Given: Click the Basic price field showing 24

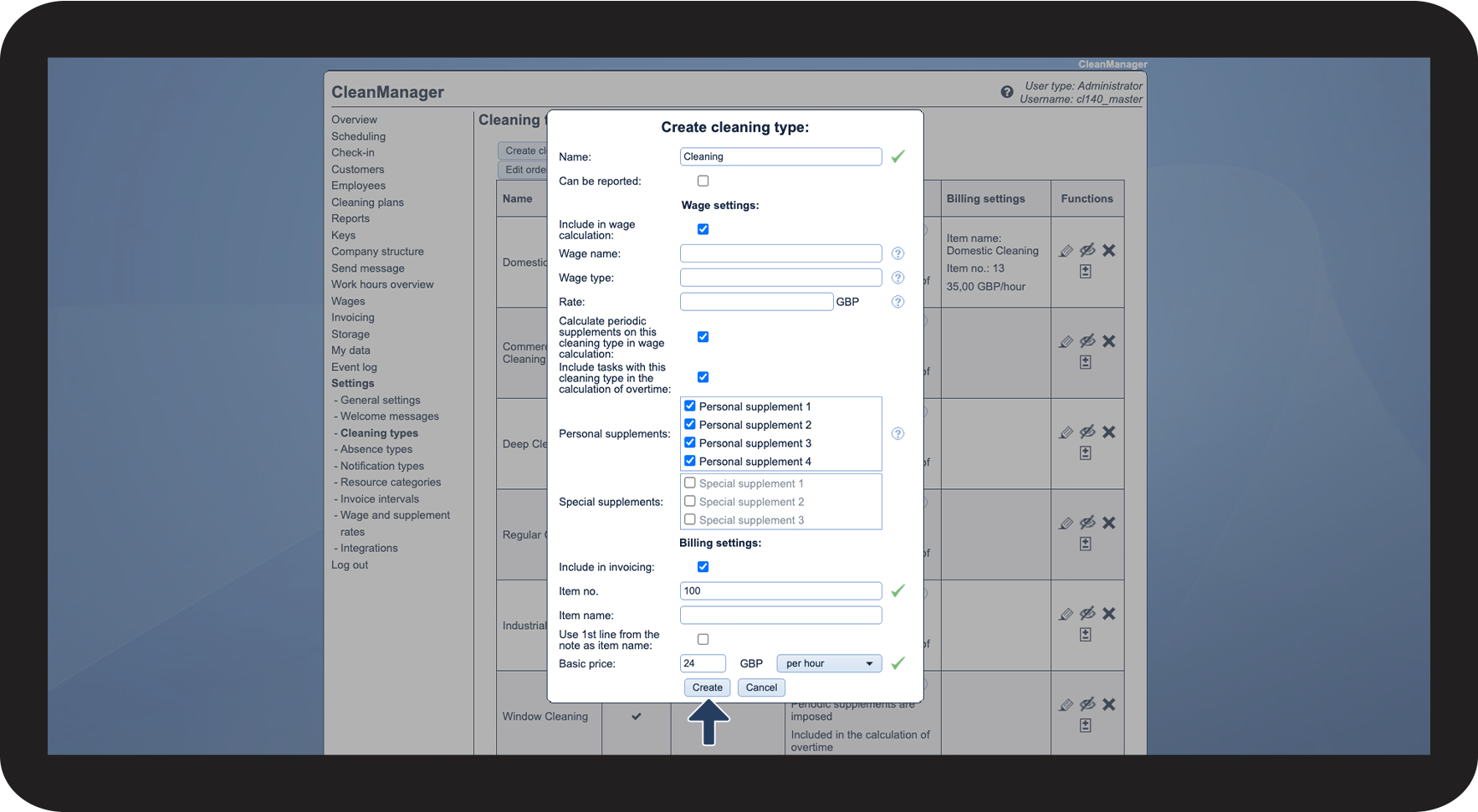Looking at the screenshot, I should tap(703, 663).
